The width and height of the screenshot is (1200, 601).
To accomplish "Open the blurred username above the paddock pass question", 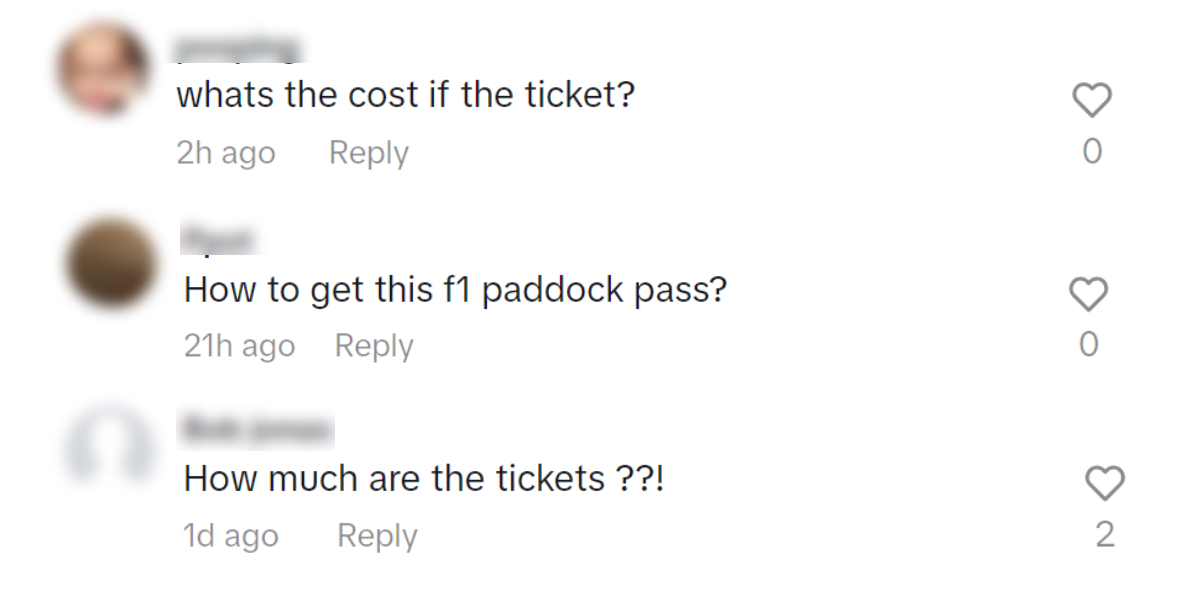I will click(x=219, y=240).
